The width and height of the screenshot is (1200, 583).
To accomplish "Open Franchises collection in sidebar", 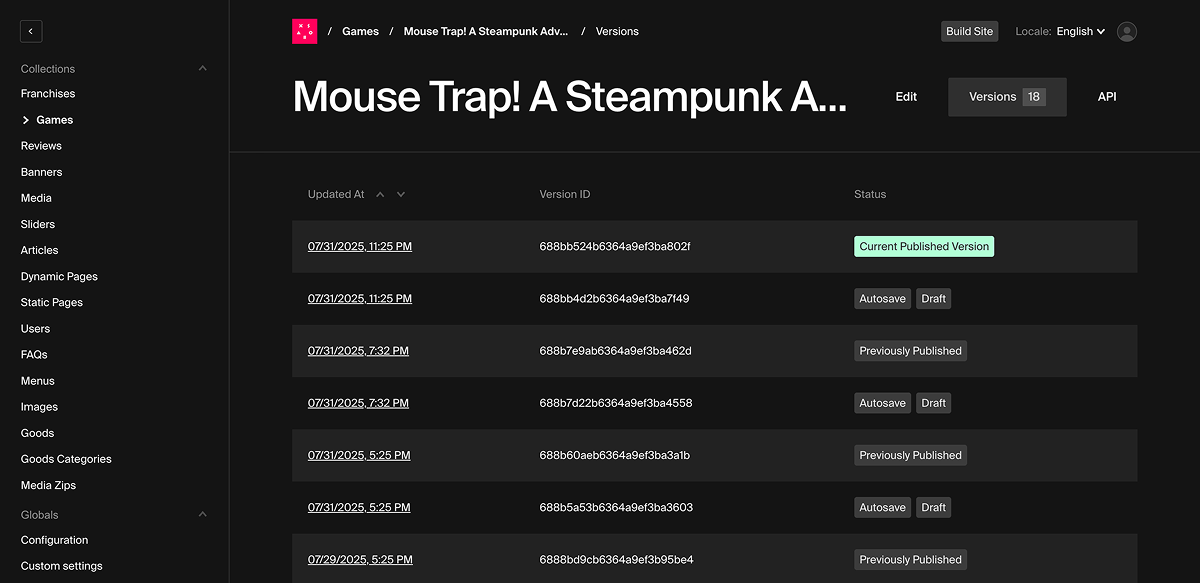I will [x=48, y=94].
